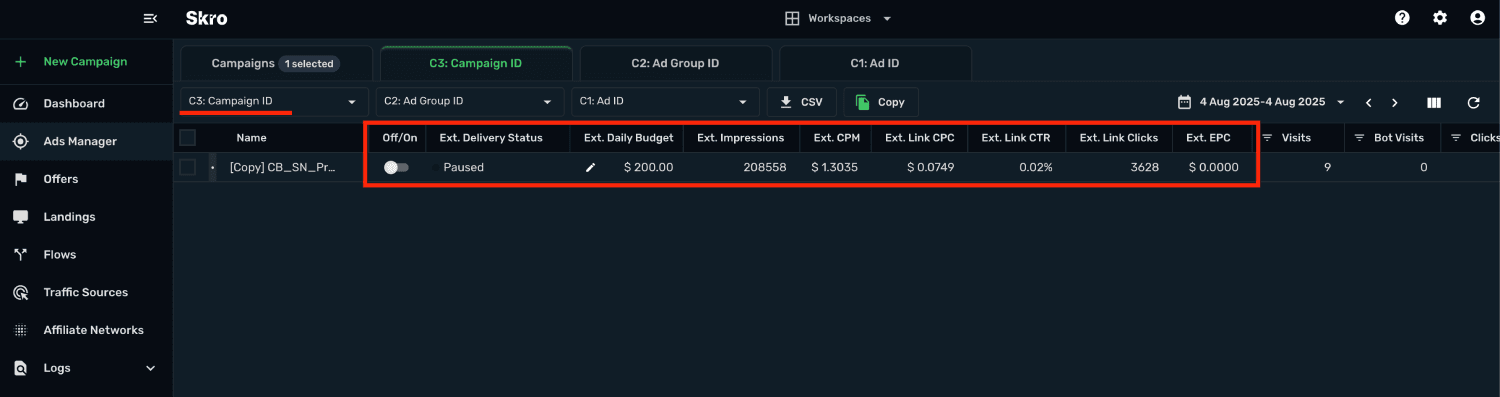
Task: Sort by the Ext. EPC column
Action: 1208,138
